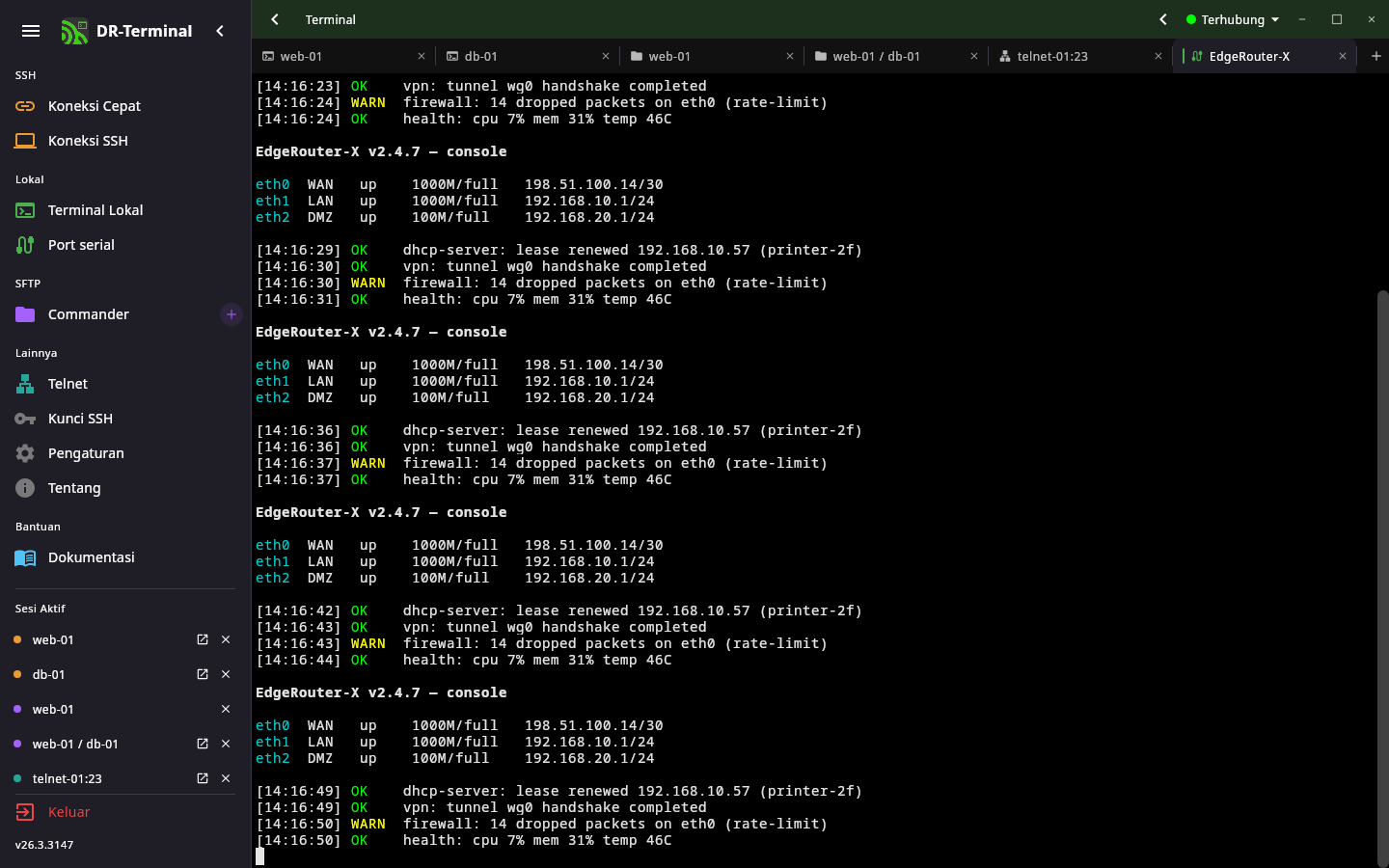The image size is (1389, 868).
Task: Close the EdgeRouter-X tab
Action: (1343, 56)
